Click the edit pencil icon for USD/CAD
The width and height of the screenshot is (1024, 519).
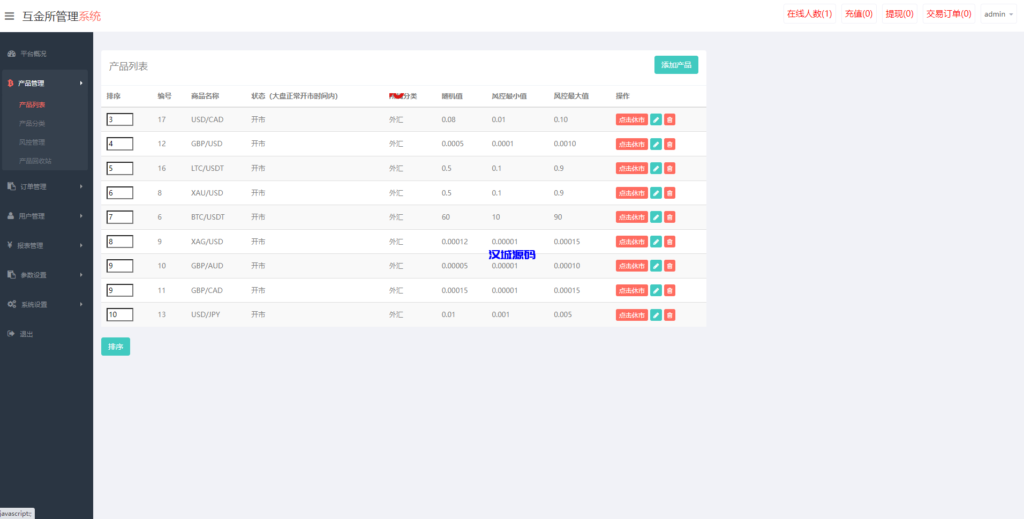coord(656,120)
